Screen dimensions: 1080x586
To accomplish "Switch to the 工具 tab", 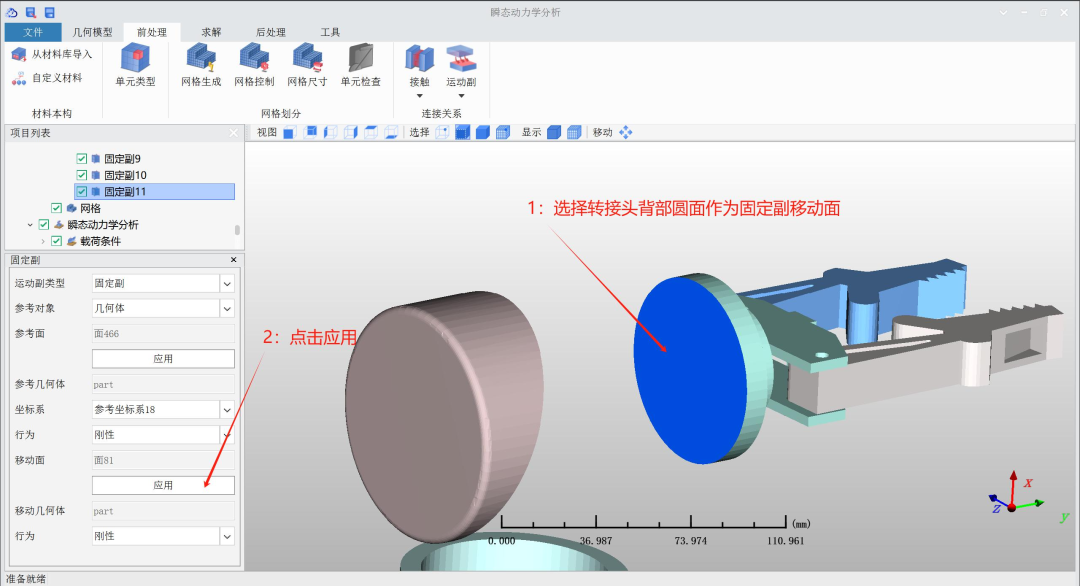I will [331, 32].
